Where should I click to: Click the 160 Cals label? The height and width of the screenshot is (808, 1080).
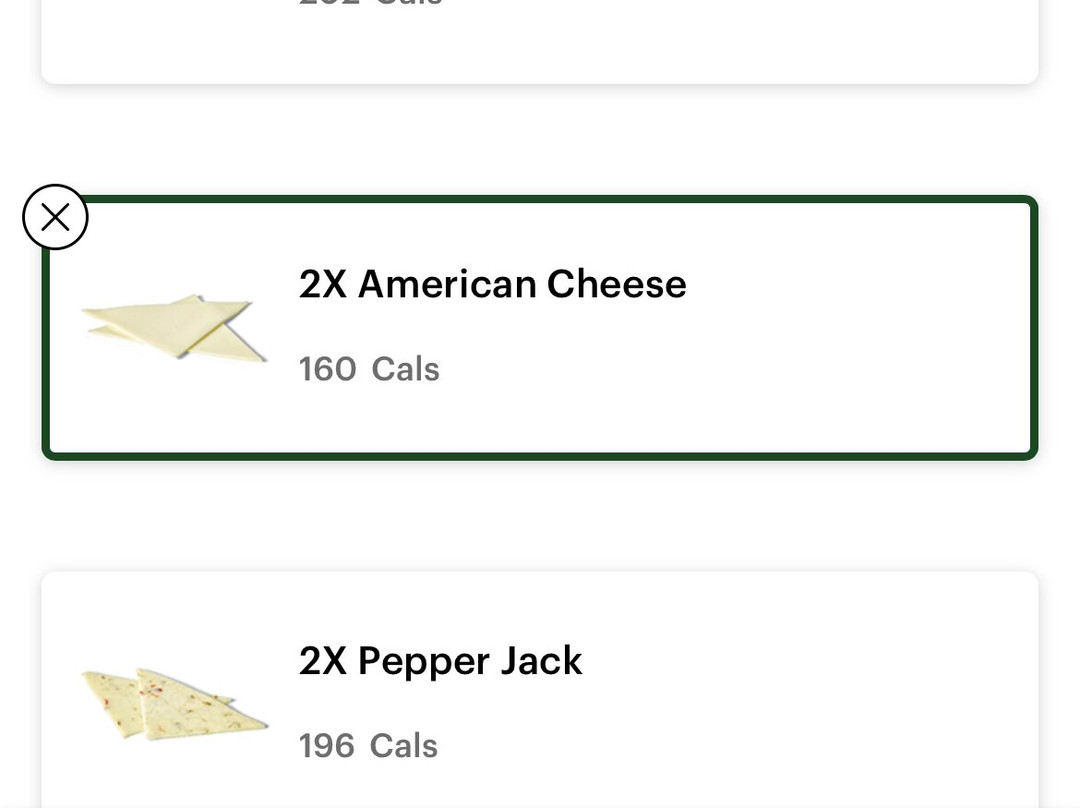click(x=369, y=369)
